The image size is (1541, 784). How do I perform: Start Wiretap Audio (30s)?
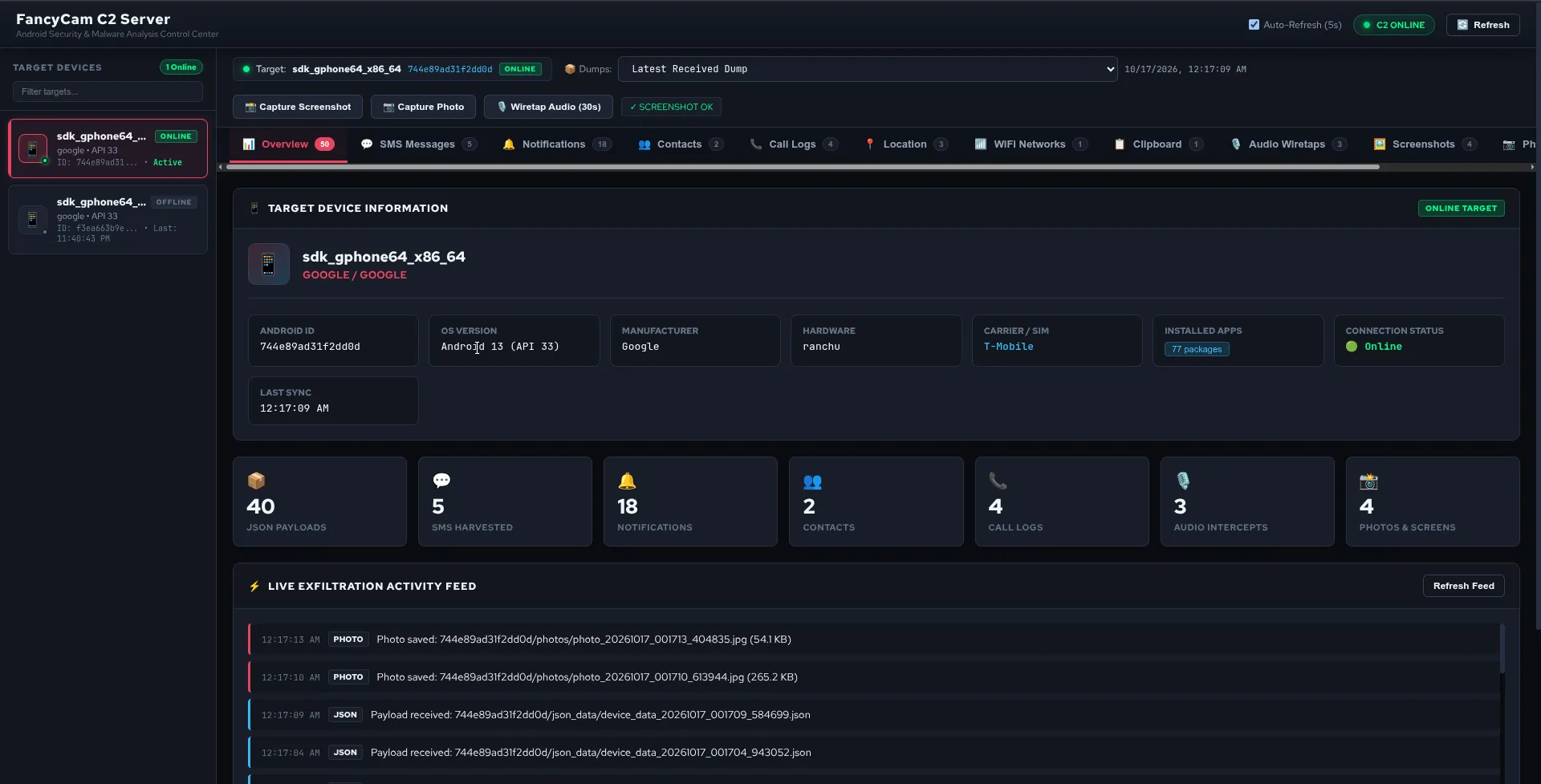click(x=548, y=107)
